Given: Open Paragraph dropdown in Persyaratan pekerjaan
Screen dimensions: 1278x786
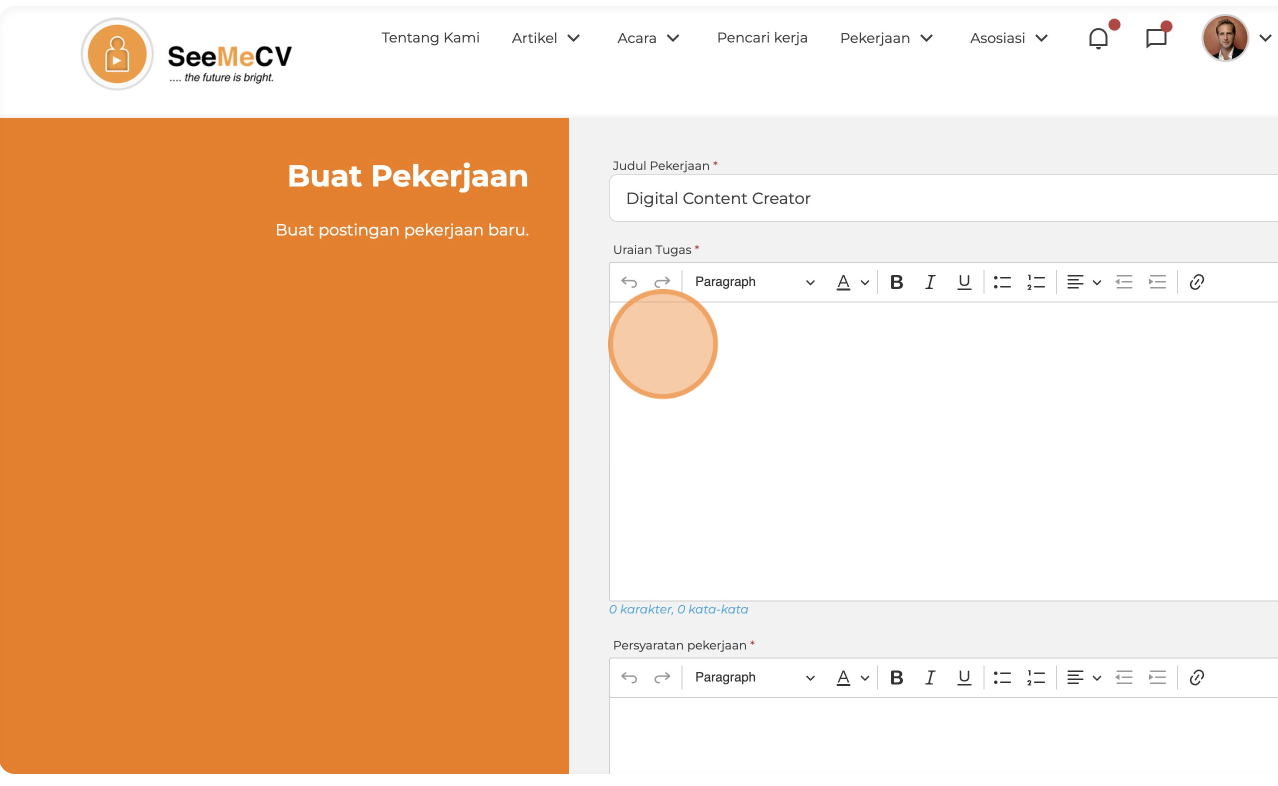Looking at the screenshot, I should 755,678.
